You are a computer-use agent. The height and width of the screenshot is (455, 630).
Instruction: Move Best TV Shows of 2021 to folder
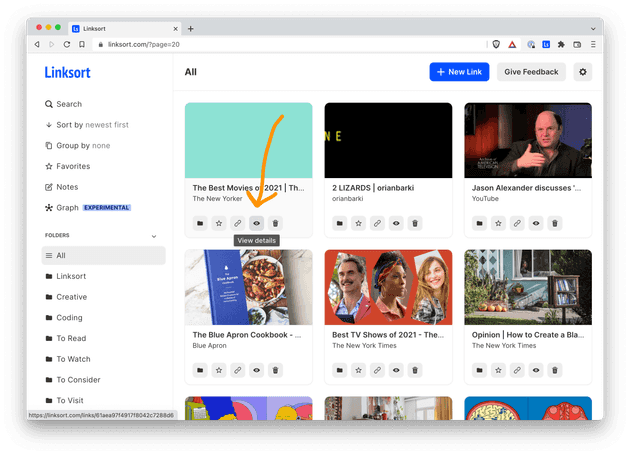click(x=340, y=370)
